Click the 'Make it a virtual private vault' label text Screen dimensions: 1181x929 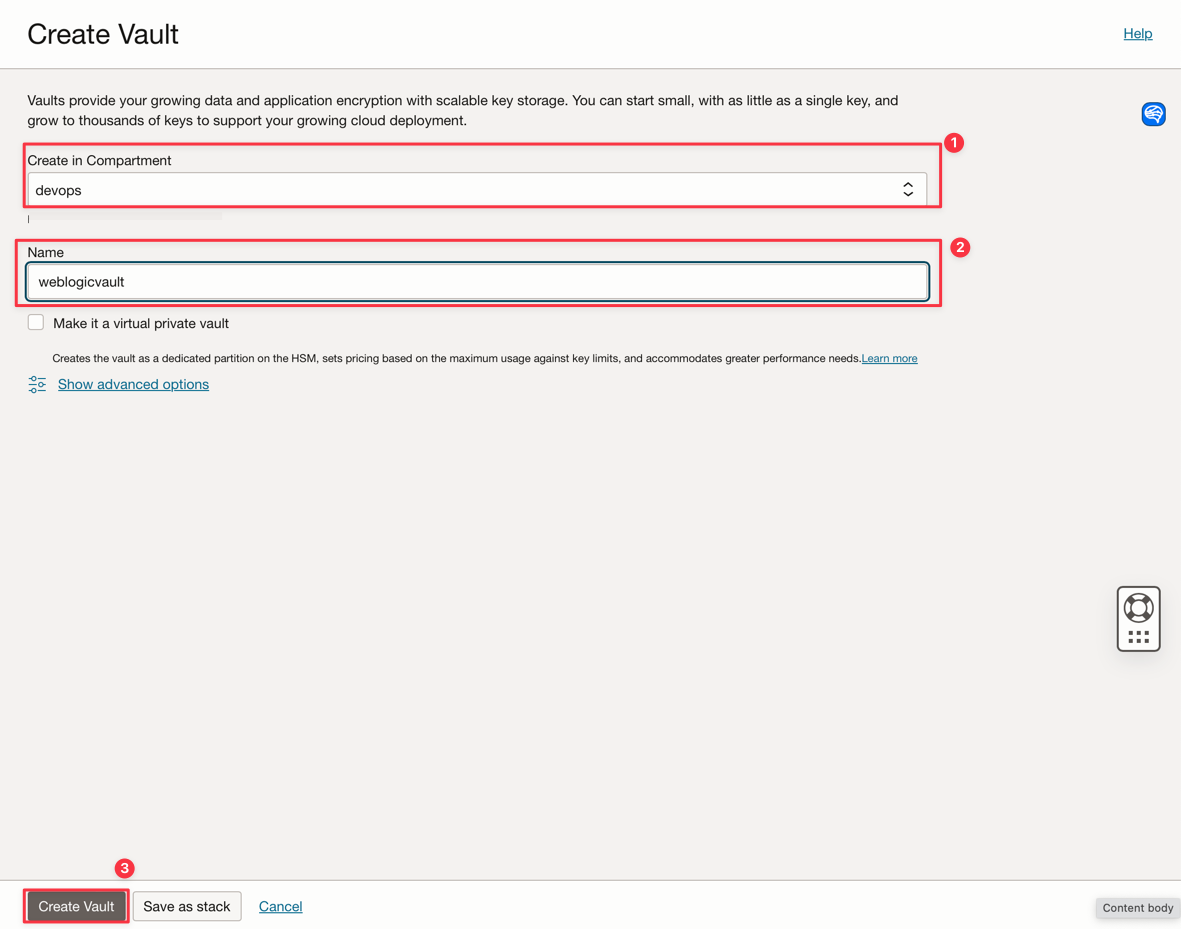pos(141,323)
